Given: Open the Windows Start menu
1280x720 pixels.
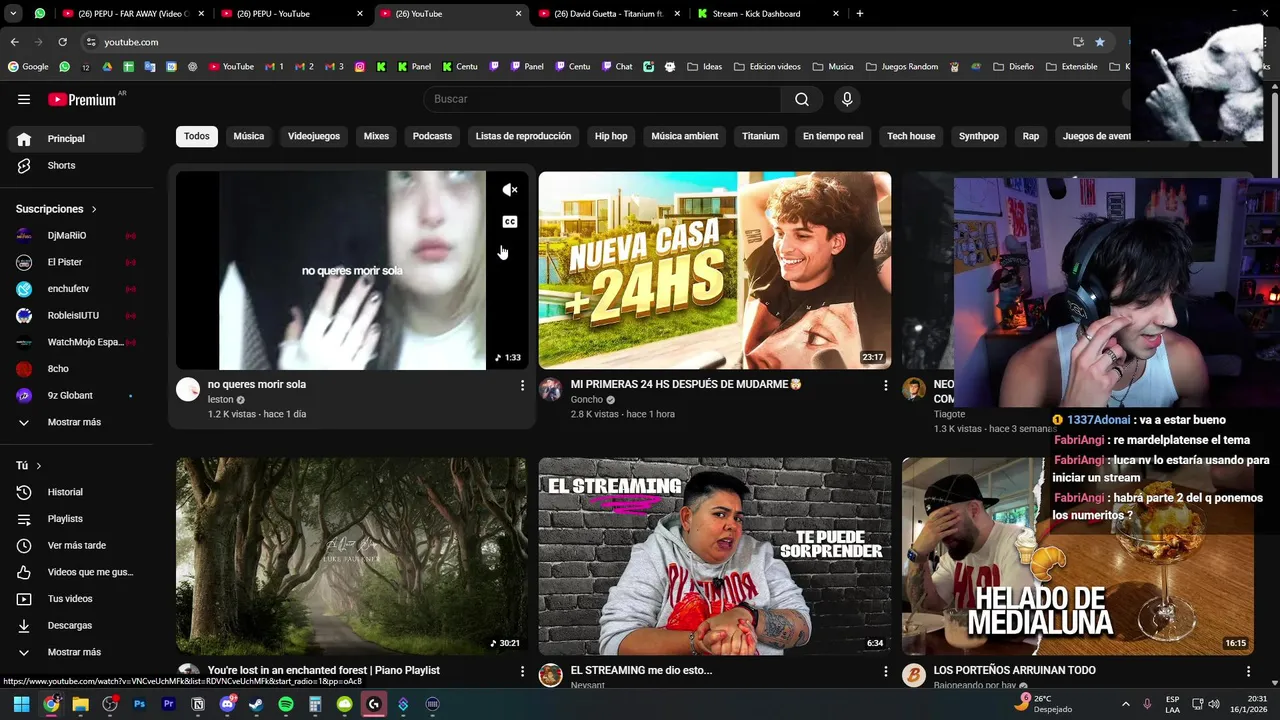Looking at the screenshot, I should point(21,704).
